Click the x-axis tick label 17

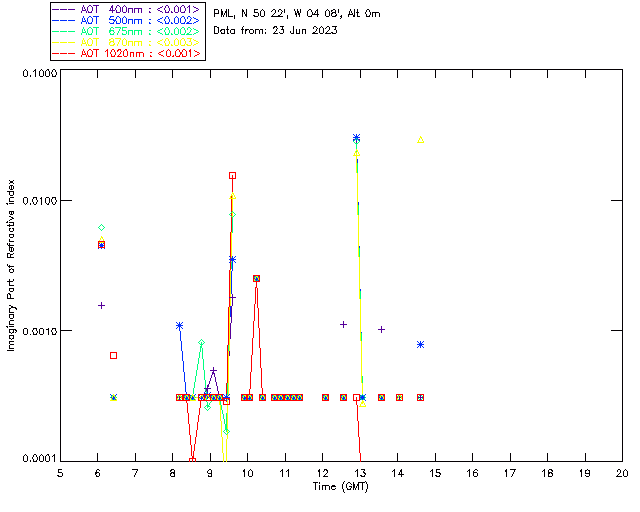point(510,473)
